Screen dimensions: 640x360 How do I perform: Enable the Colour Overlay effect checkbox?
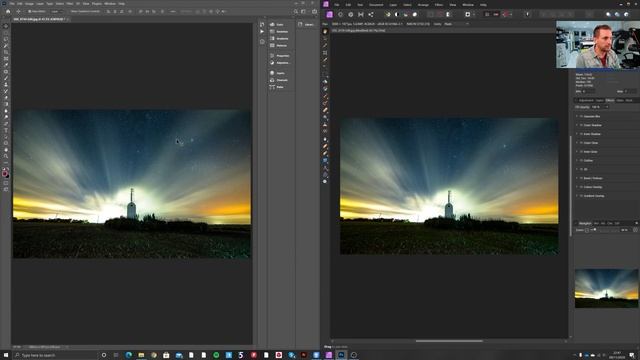point(581,187)
